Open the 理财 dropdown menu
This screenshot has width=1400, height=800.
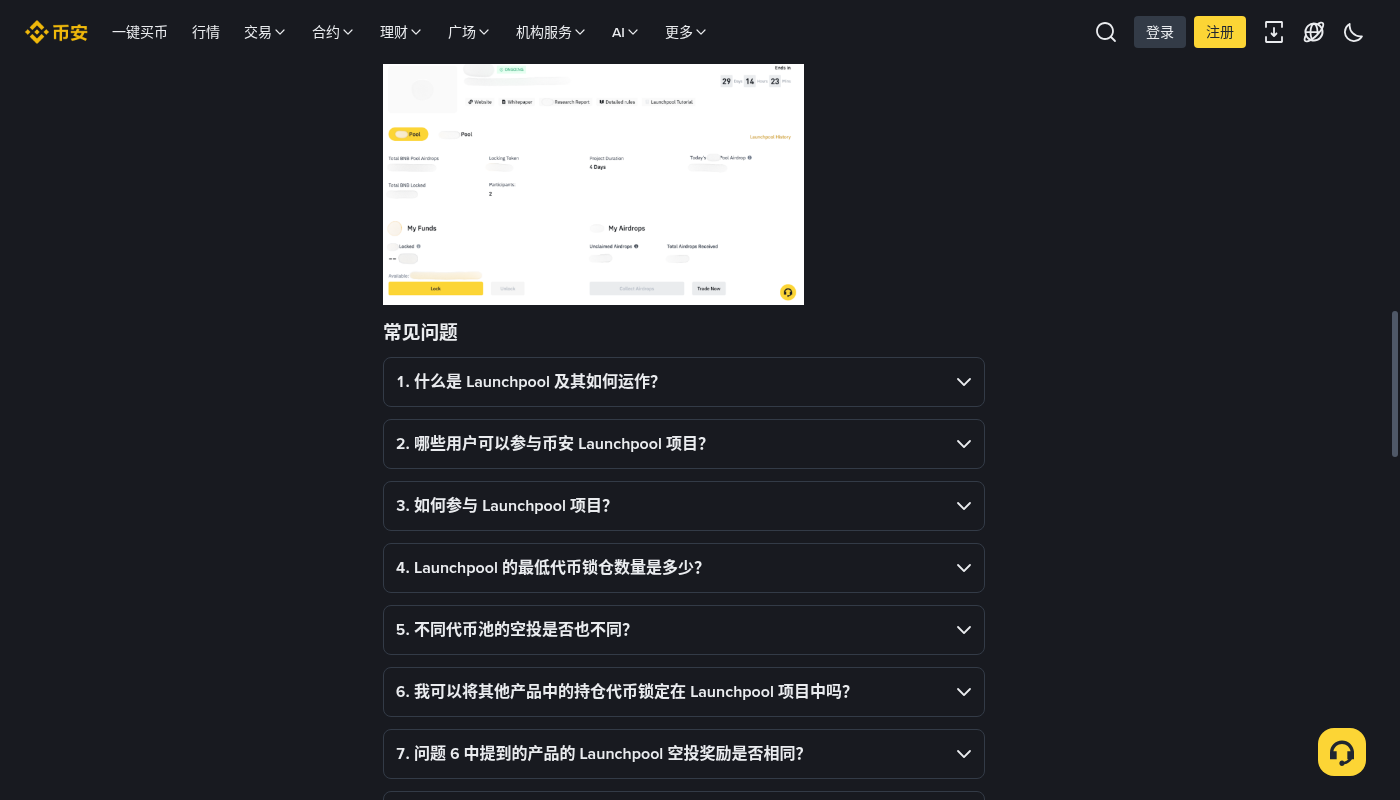401,32
